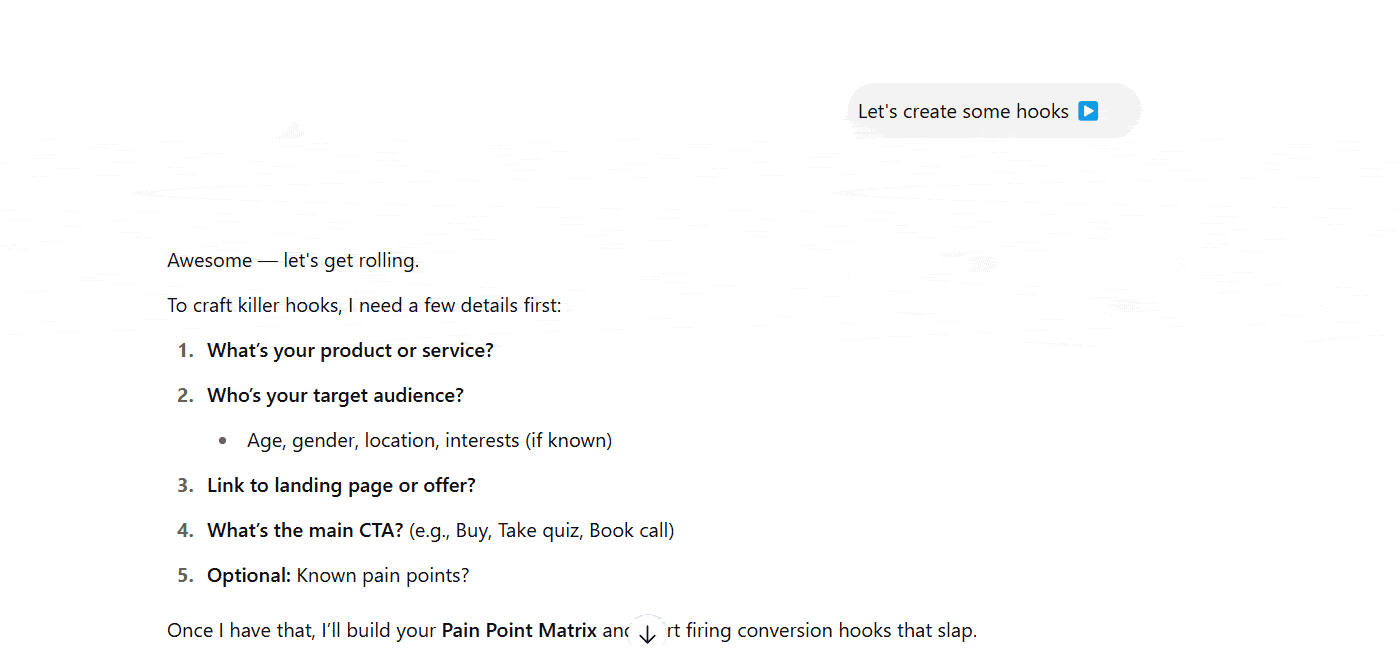
Task: Click the list number "5." marker
Action: tap(185, 575)
